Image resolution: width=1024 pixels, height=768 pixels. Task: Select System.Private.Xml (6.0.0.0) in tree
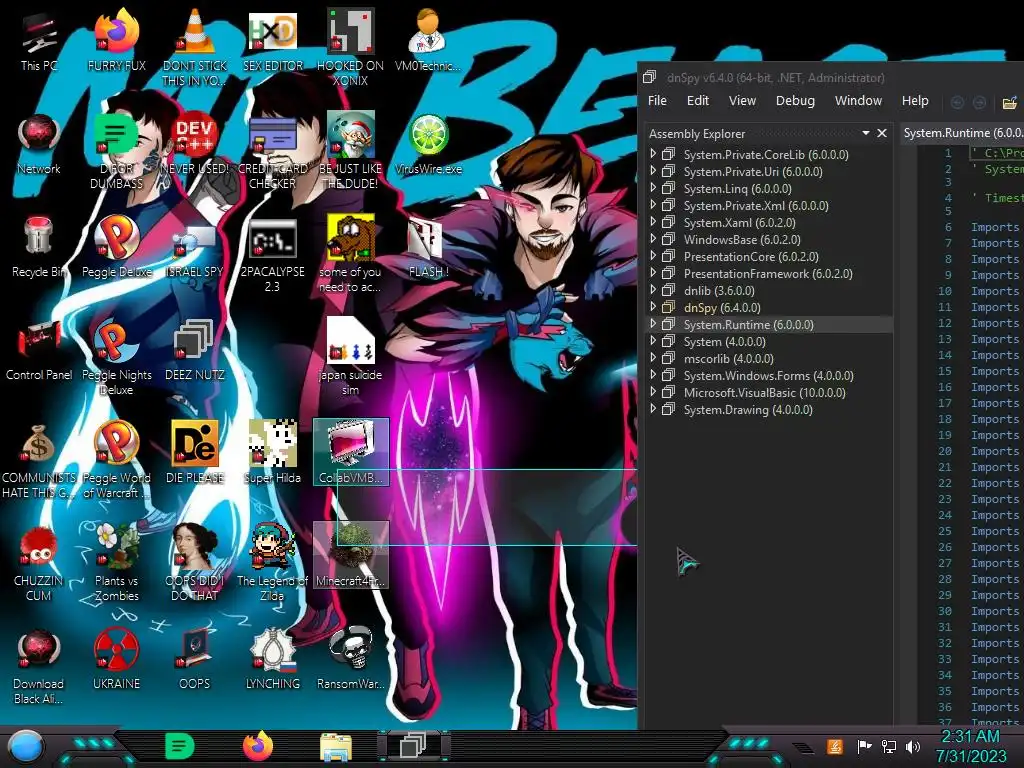point(756,206)
